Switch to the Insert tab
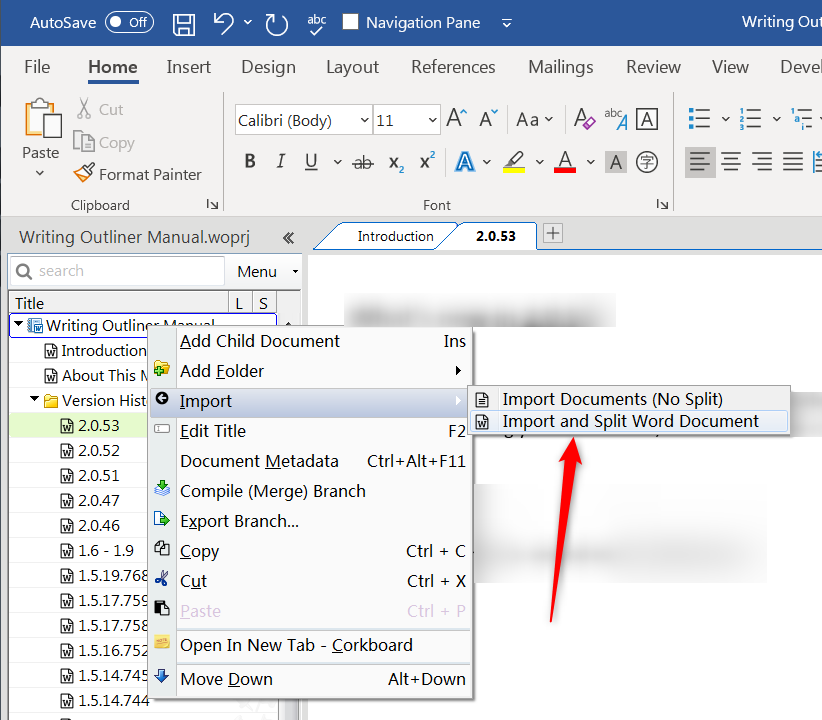The width and height of the screenshot is (822, 720). (x=189, y=67)
